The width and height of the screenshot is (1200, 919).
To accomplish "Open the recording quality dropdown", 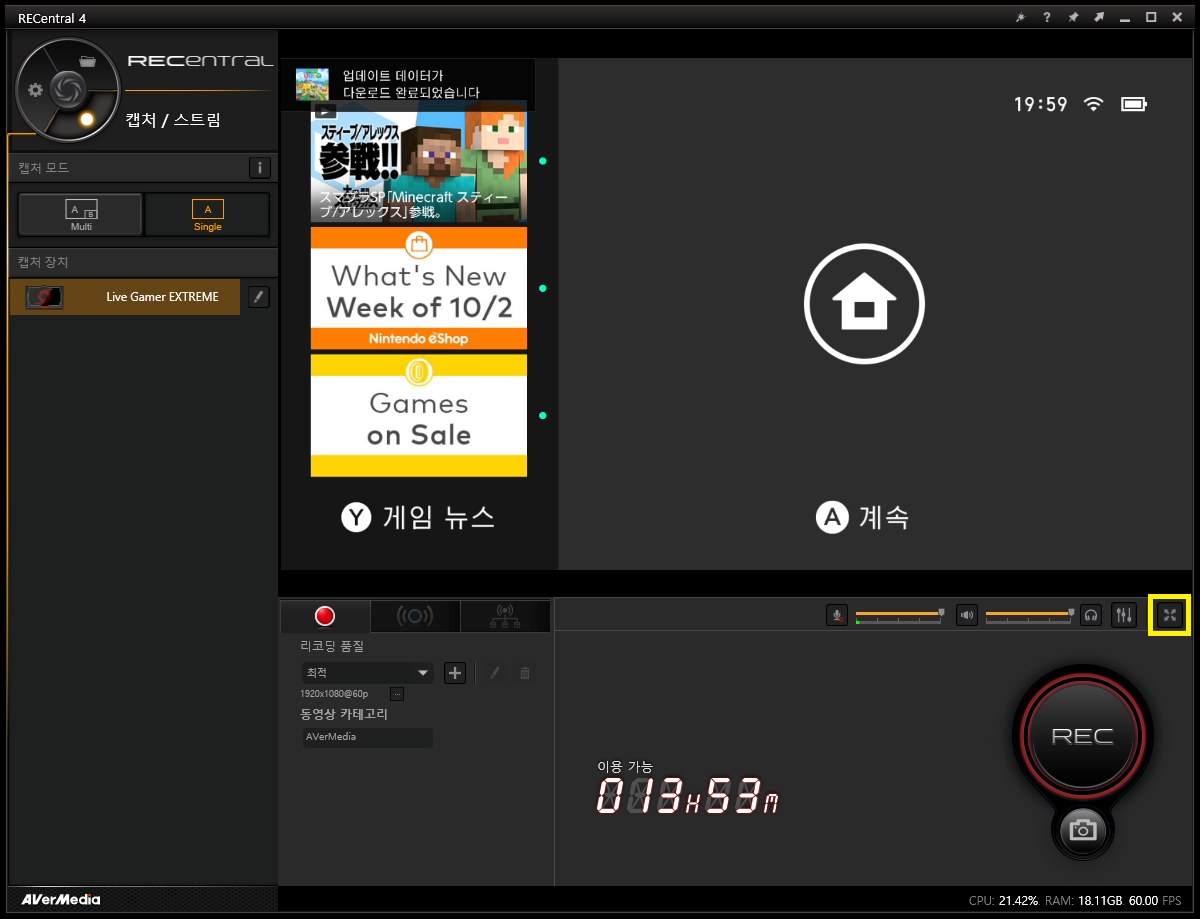I will point(367,673).
